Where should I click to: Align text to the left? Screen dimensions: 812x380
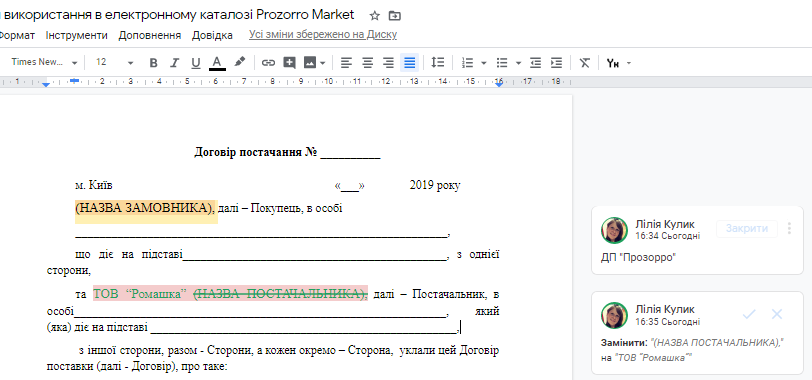(x=346, y=63)
